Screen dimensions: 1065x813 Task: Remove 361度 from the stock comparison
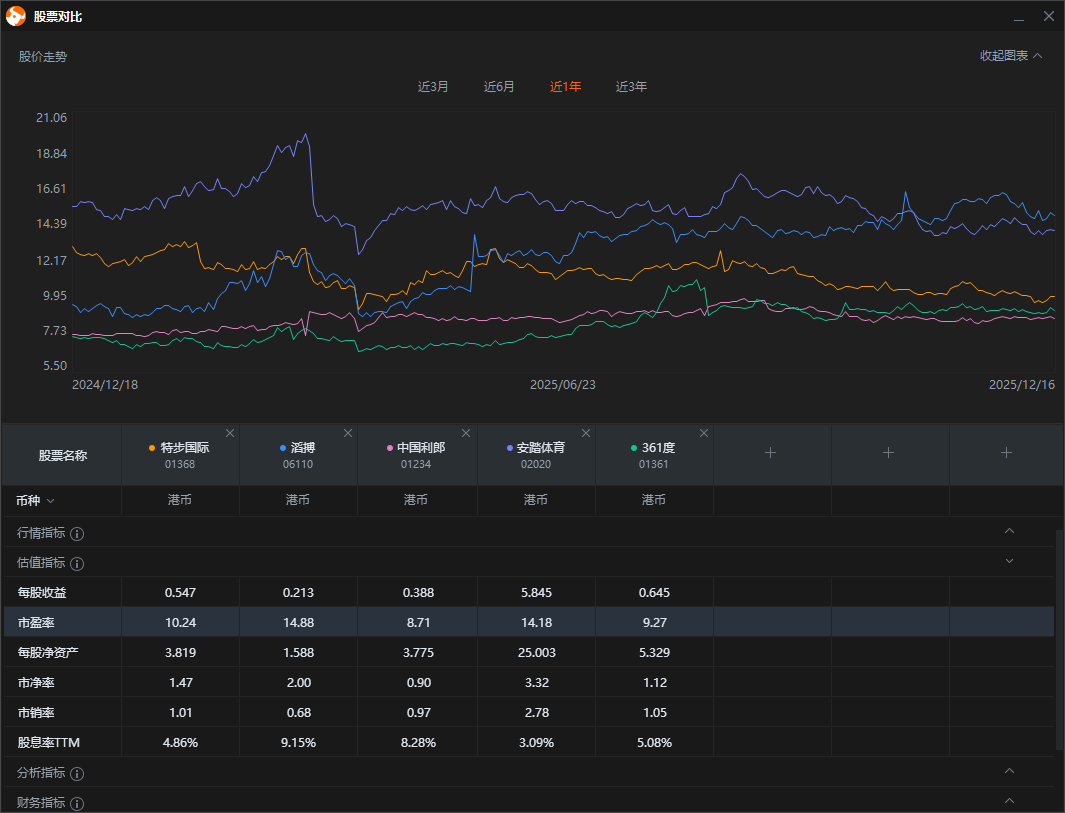click(x=704, y=433)
